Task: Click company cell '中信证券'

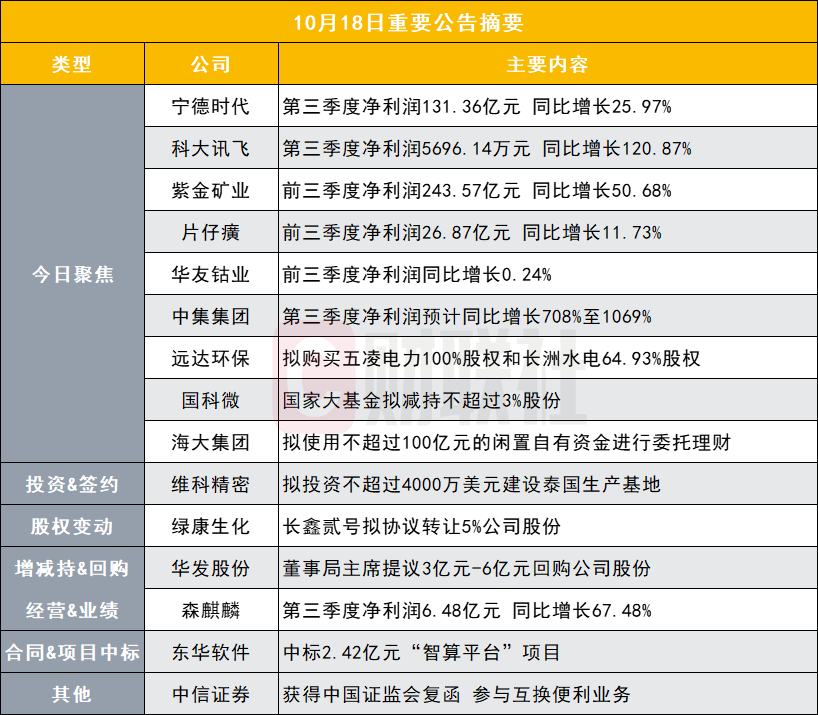Action: [x=211, y=694]
